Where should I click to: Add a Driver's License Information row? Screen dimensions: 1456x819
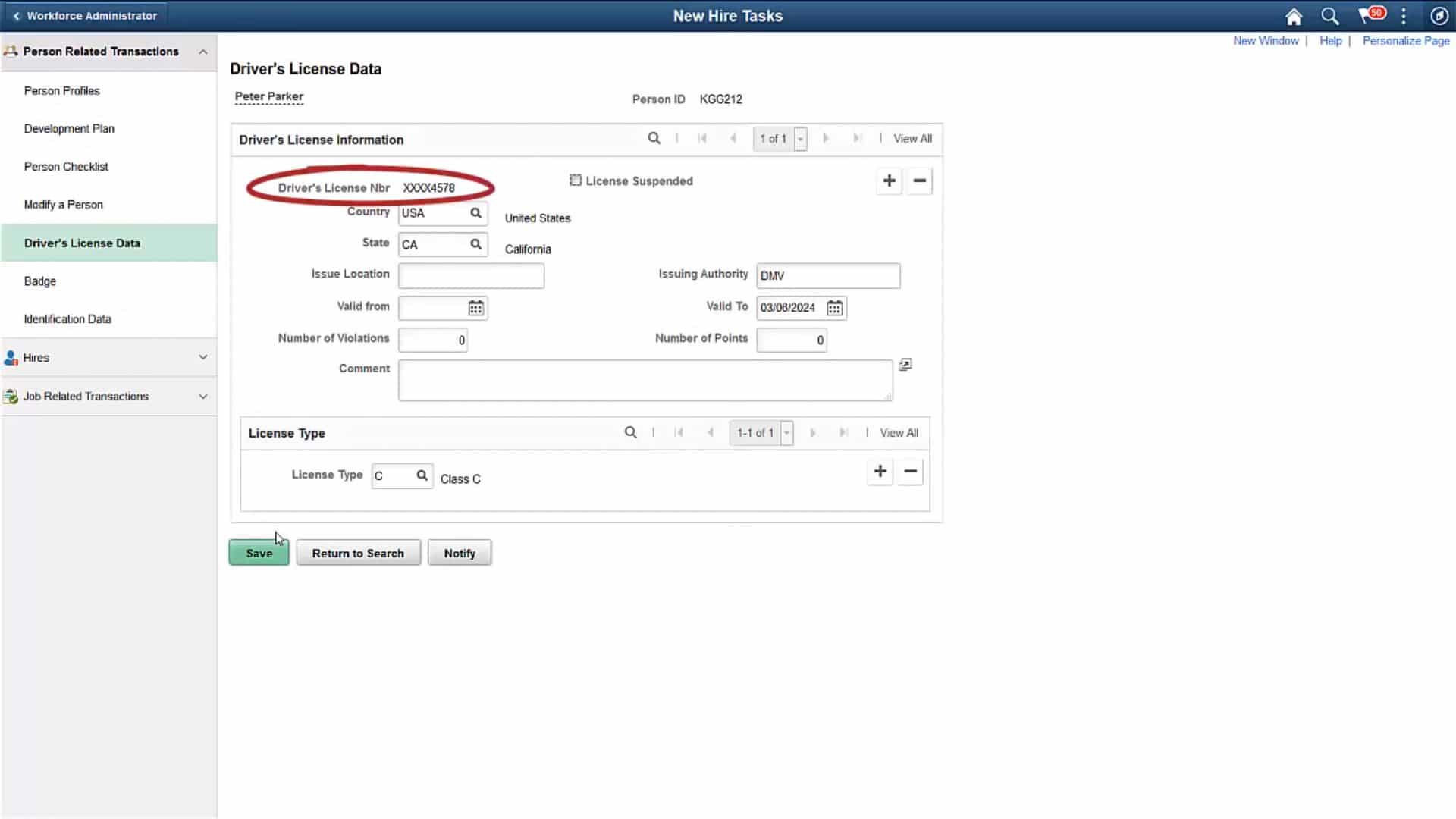[x=889, y=181]
